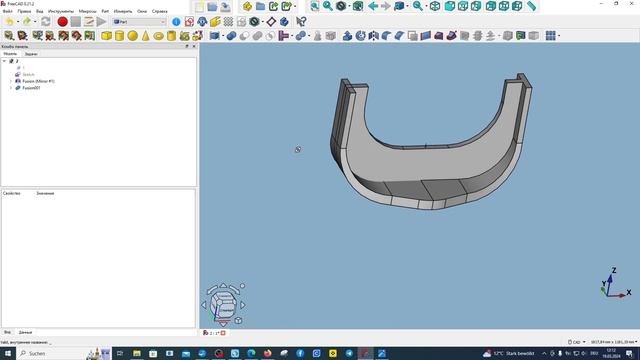Screen dimensions: 640x360
Task: Click the draw style no-entry icon
Action: pos(341,6)
